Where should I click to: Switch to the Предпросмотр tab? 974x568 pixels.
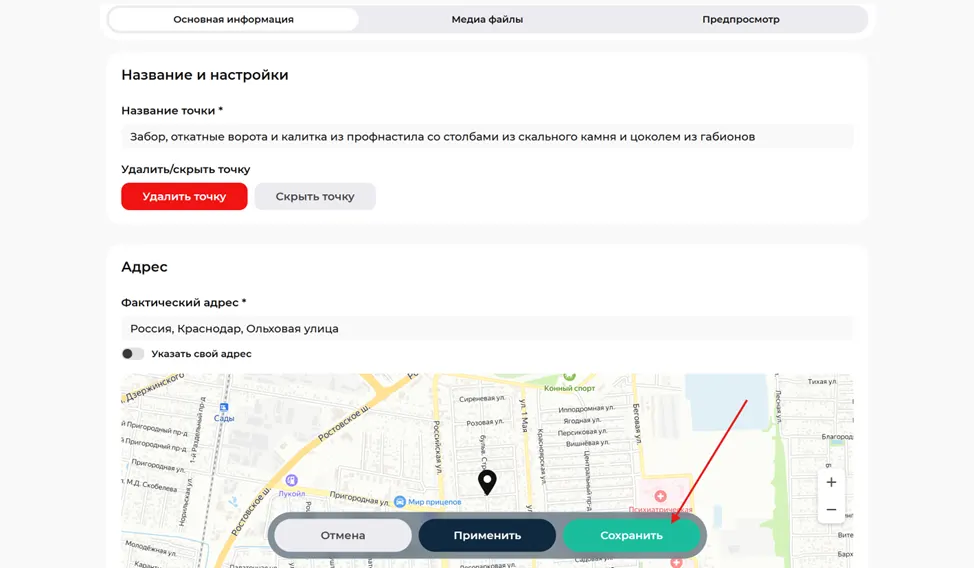tap(740, 19)
